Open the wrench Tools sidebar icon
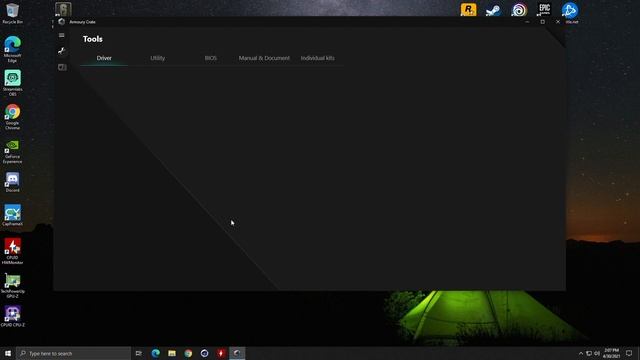Image resolution: width=640 pixels, height=360 pixels. 62,51
